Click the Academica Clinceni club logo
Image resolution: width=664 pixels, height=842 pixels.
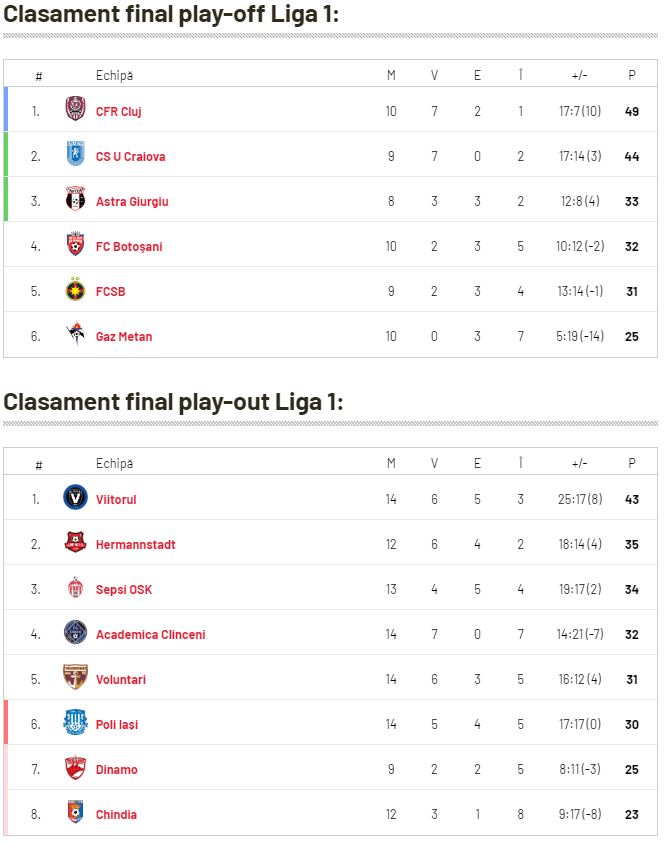click(x=75, y=632)
